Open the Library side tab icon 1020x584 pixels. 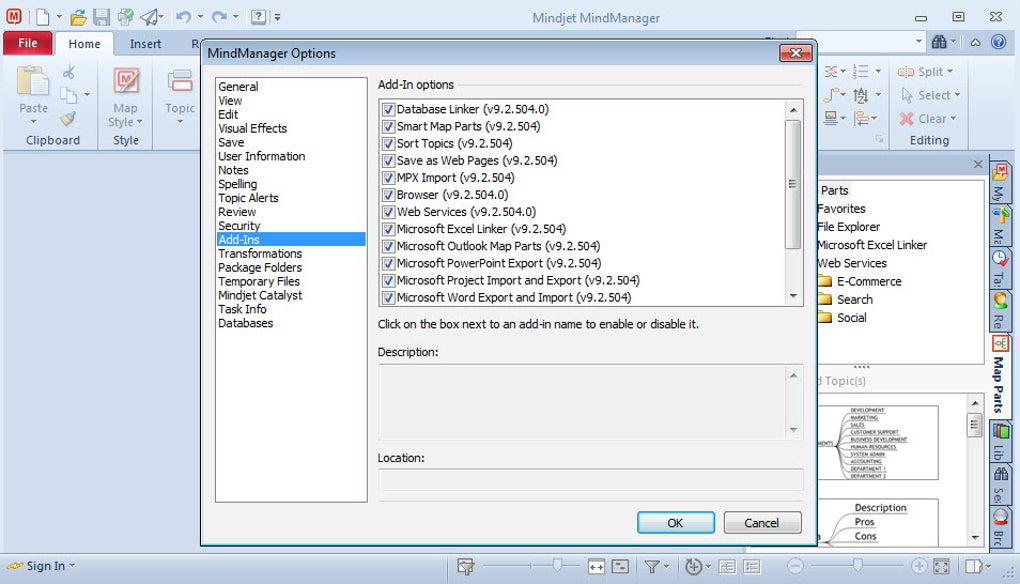pyautogui.click(x=1000, y=431)
